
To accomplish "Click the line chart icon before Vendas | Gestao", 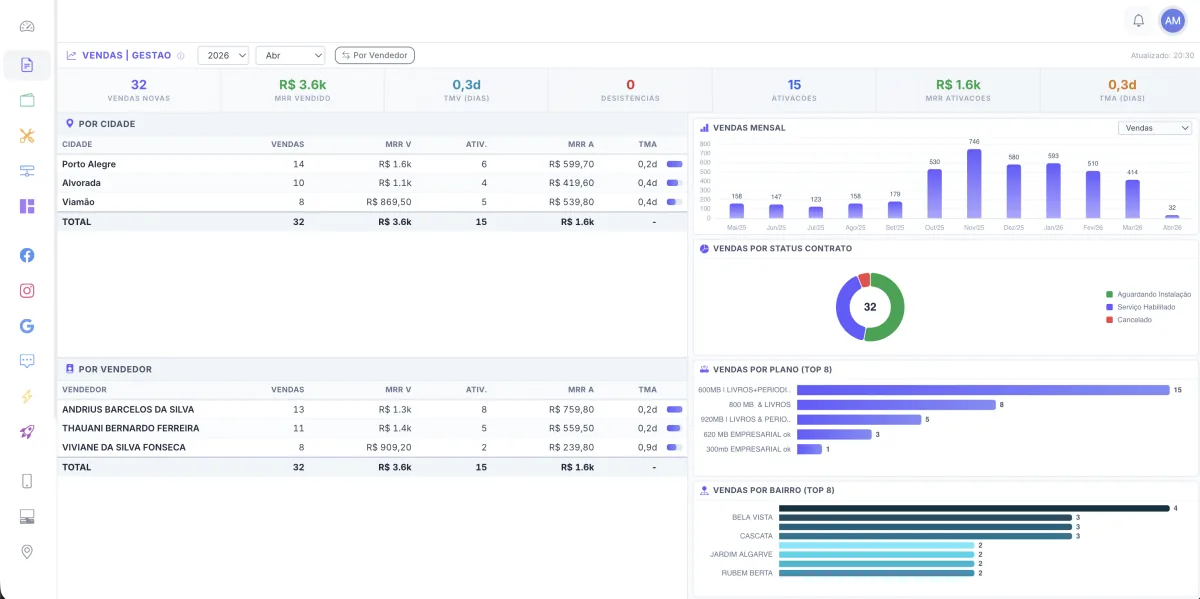I will point(71,55).
